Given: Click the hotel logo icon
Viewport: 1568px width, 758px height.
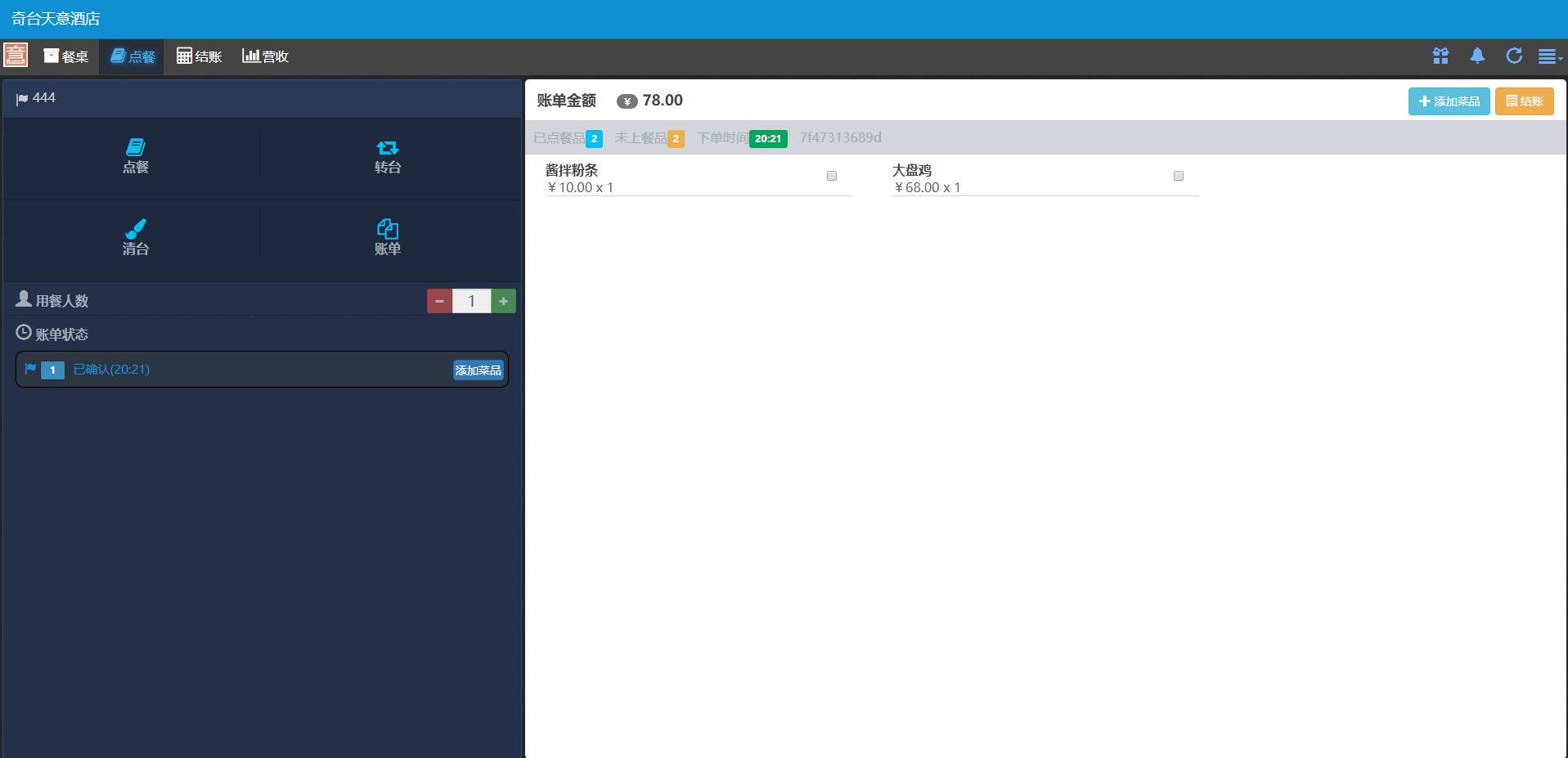Looking at the screenshot, I should [16, 56].
